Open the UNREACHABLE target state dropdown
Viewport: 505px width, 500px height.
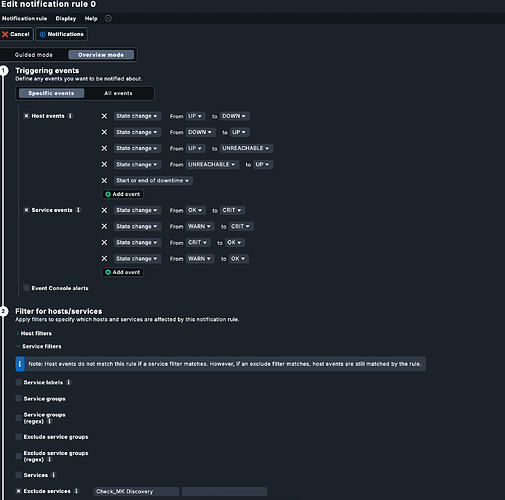coord(246,148)
